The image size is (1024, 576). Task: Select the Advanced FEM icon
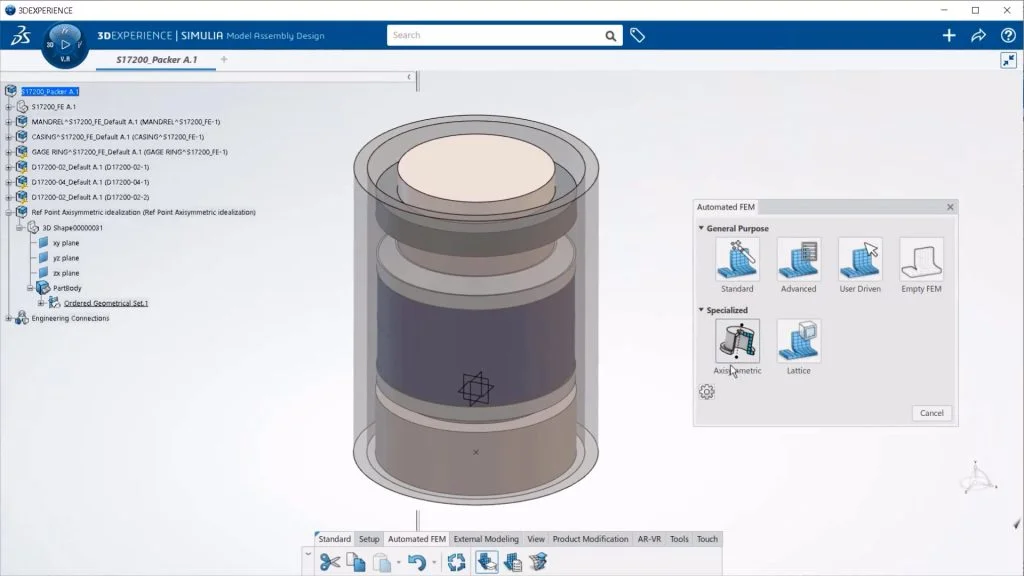coord(798,260)
